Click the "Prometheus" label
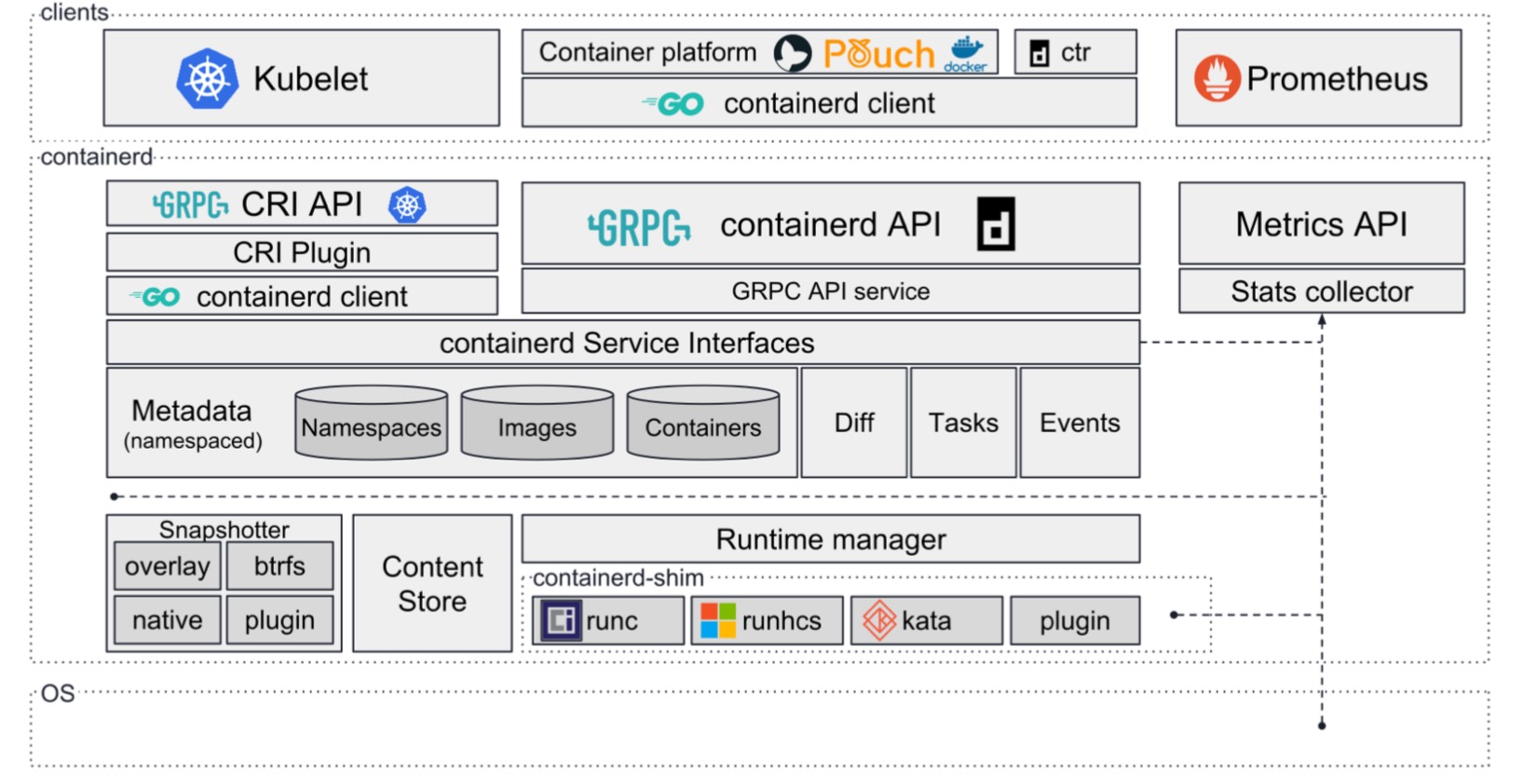This screenshot has width=1537, height=784. 1337,79
